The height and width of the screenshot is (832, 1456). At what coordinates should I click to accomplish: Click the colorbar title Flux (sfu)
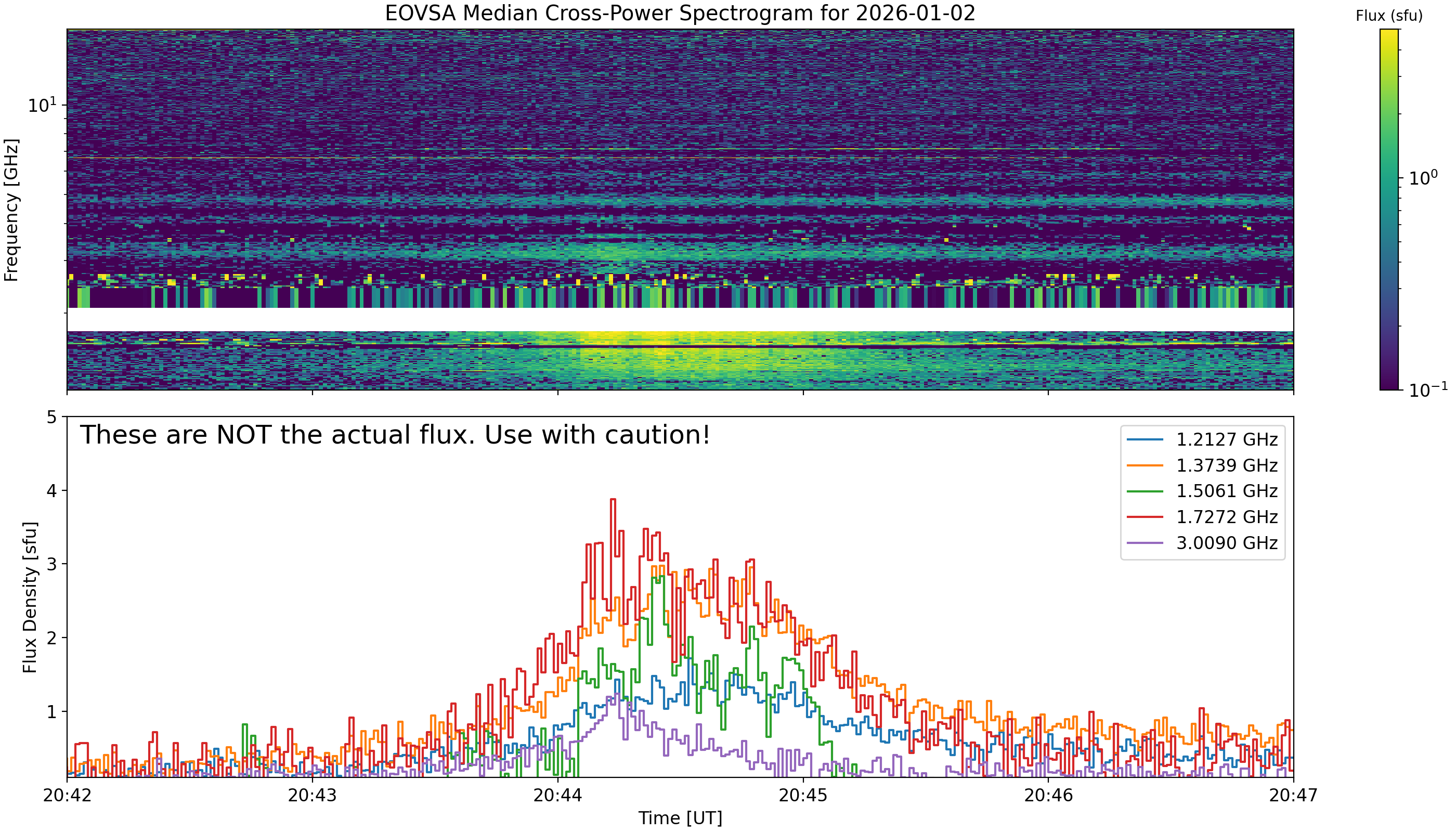click(x=1389, y=16)
